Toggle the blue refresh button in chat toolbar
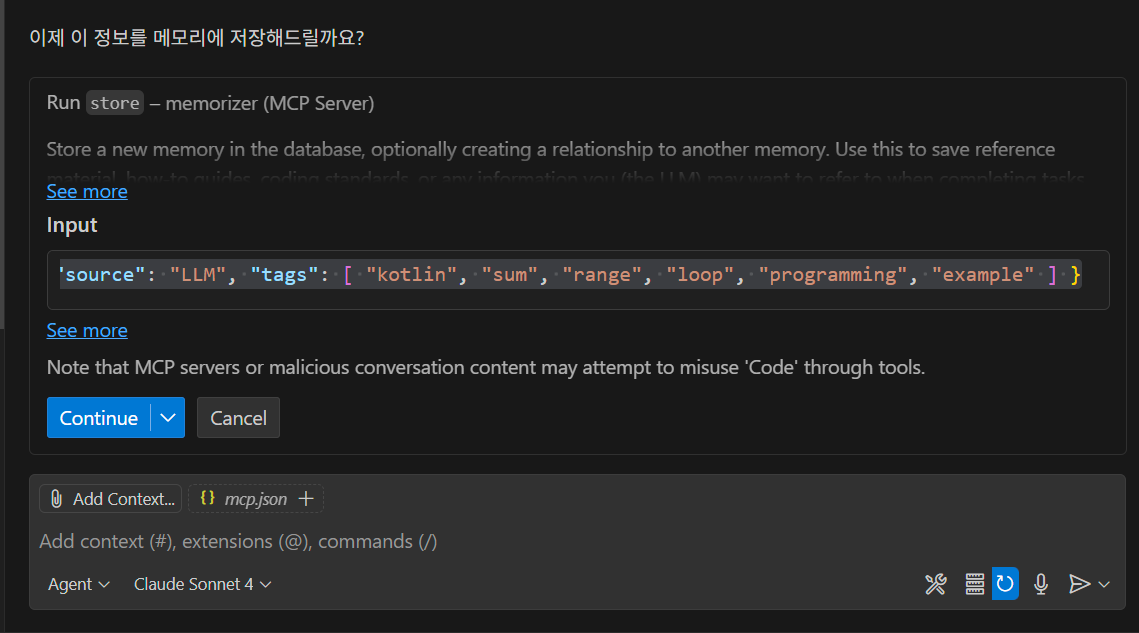1139x633 pixels. (1005, 584)
